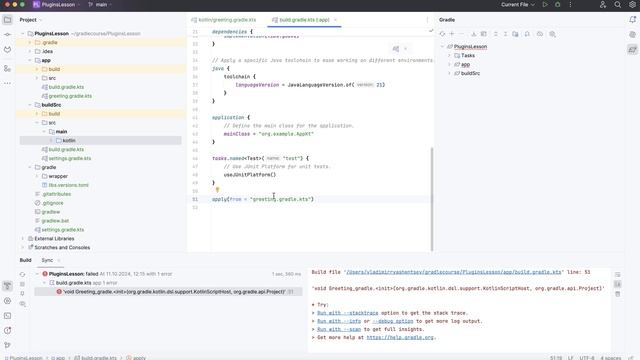
Task: Click Gradle analyze dependencies magnifier icon
Action: [x=552, y=34]
